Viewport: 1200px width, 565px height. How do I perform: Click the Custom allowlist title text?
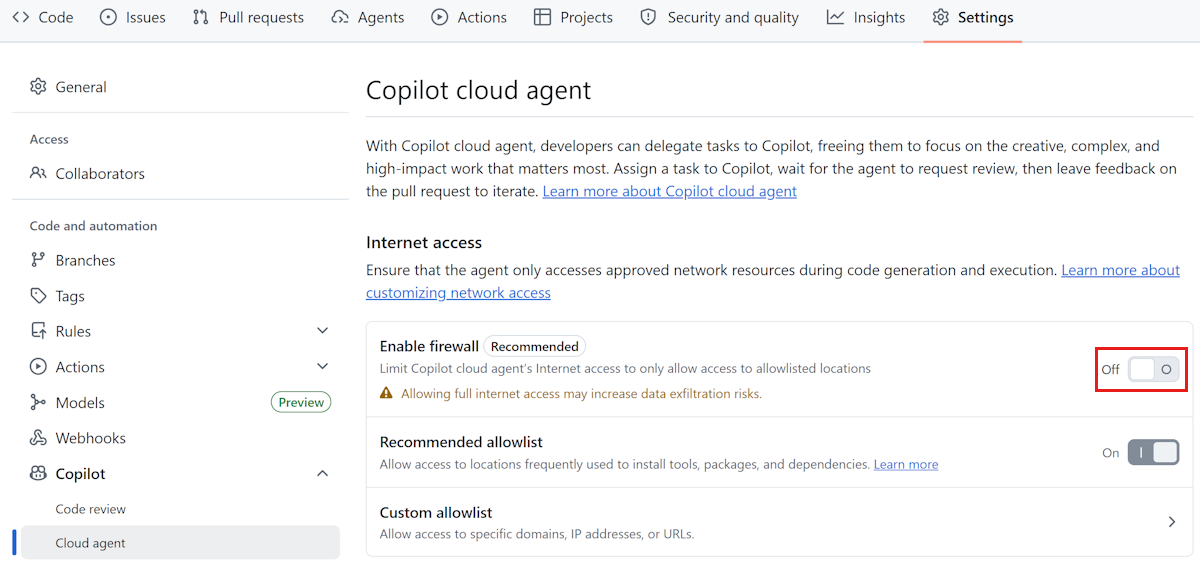pos(436,512)
